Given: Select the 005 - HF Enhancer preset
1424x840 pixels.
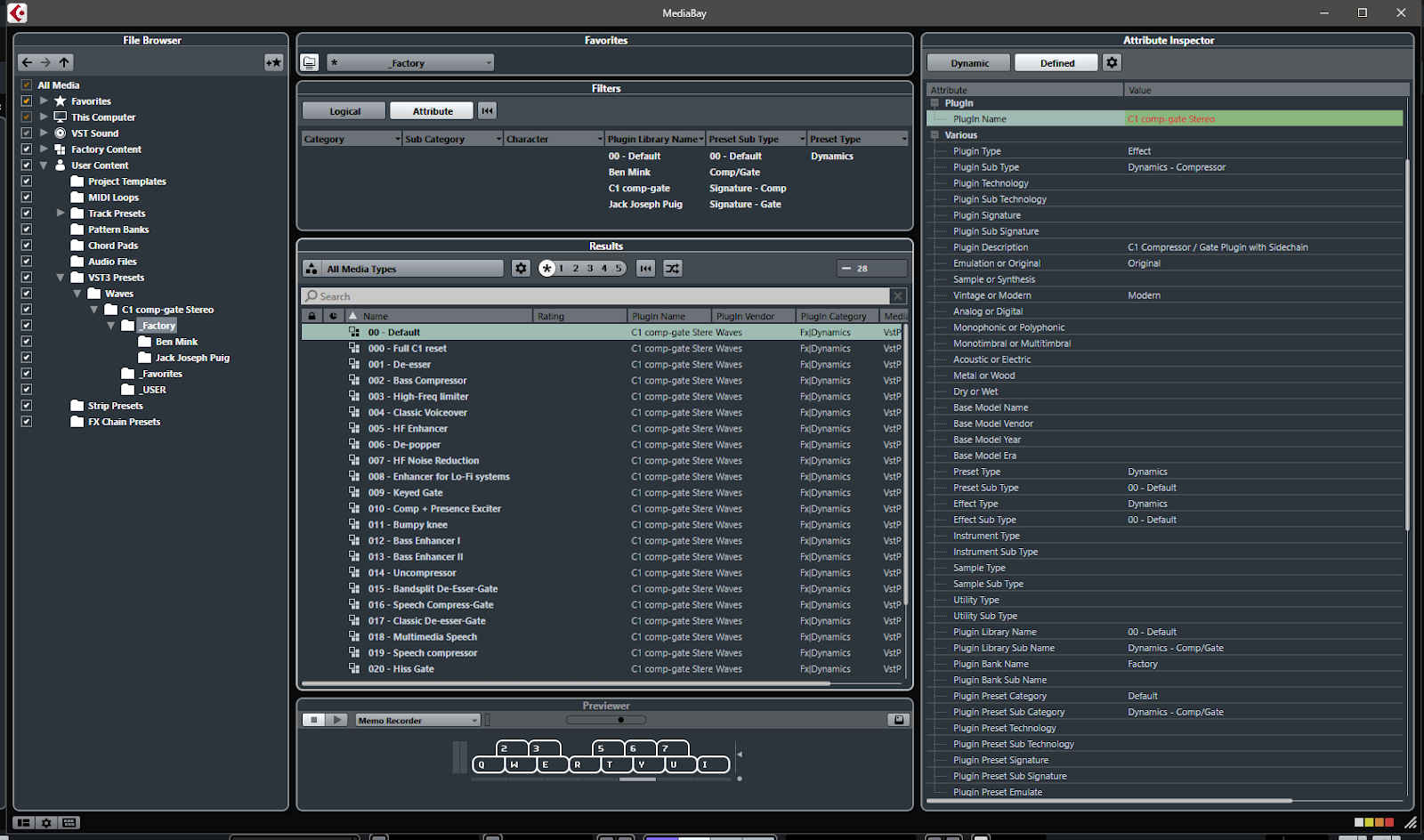Looking at the screenshot, I should [x=602, y=429].
